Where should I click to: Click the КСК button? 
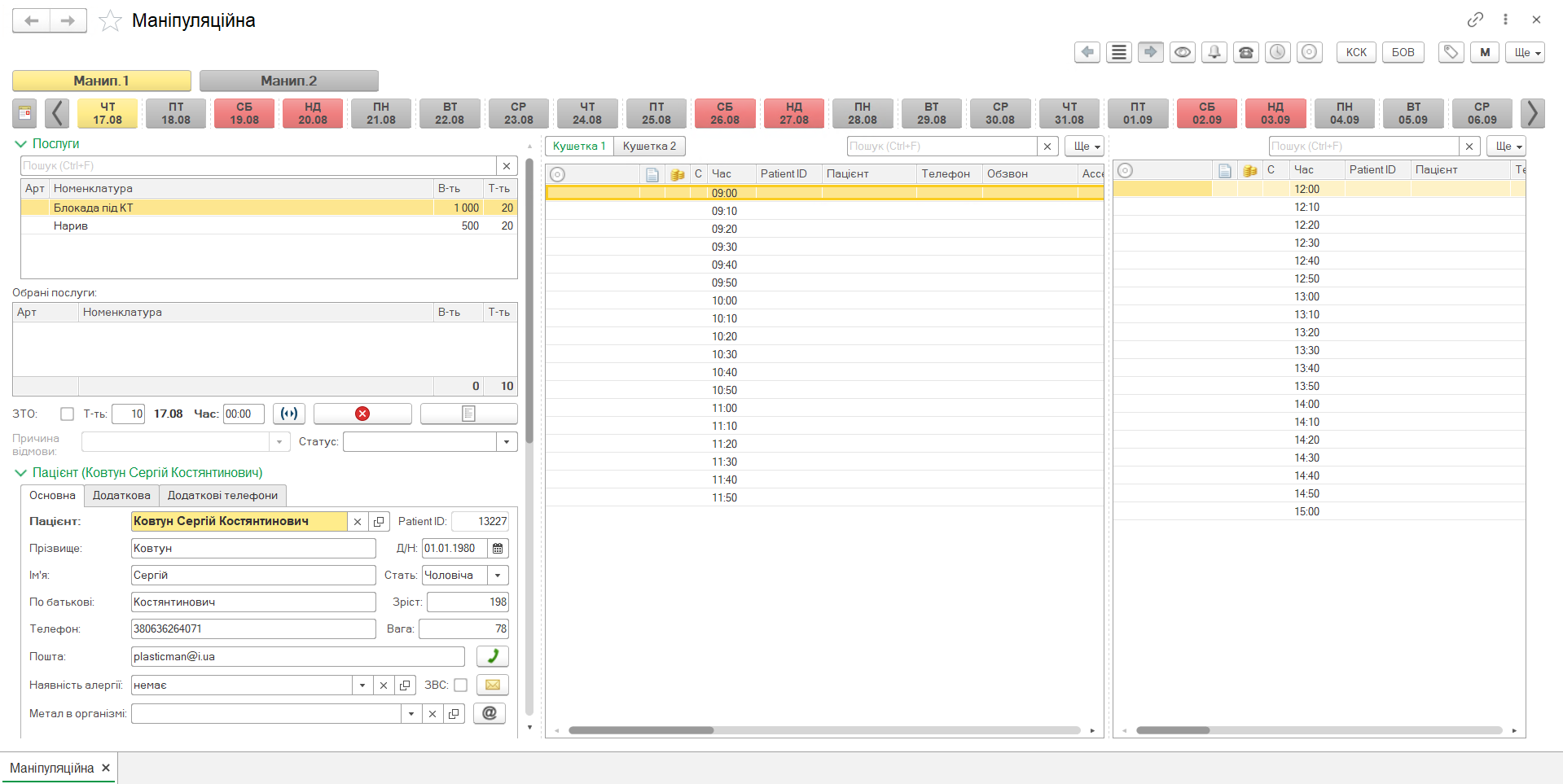1356,52
